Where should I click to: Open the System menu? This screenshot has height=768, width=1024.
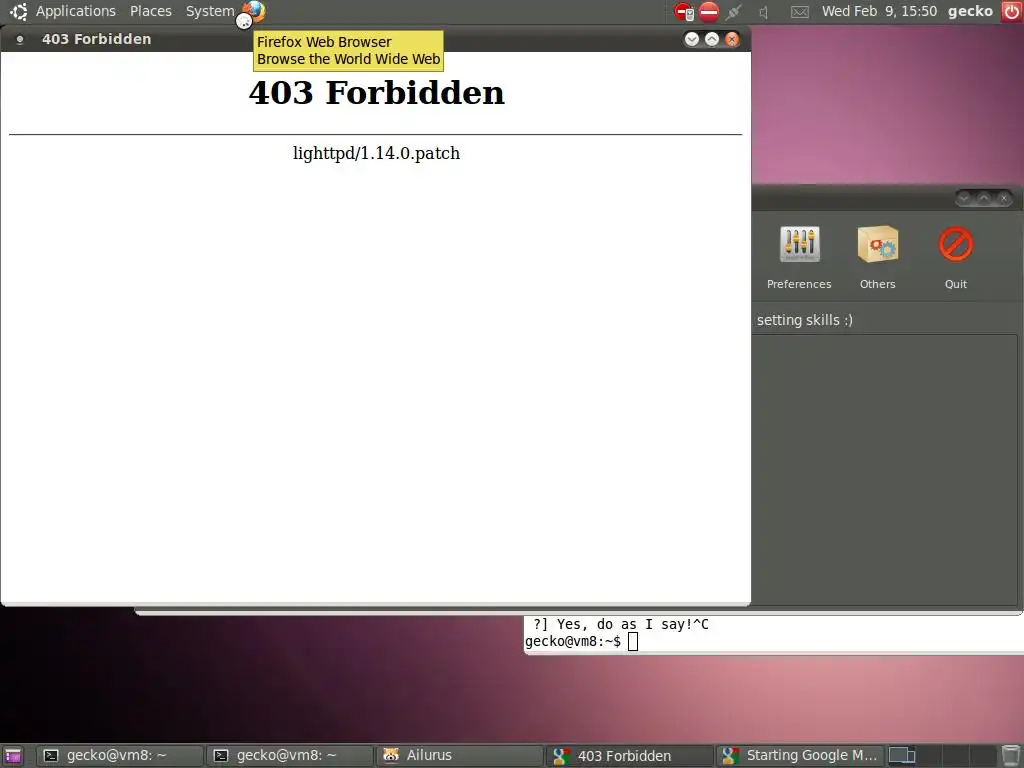coord(210,11)
